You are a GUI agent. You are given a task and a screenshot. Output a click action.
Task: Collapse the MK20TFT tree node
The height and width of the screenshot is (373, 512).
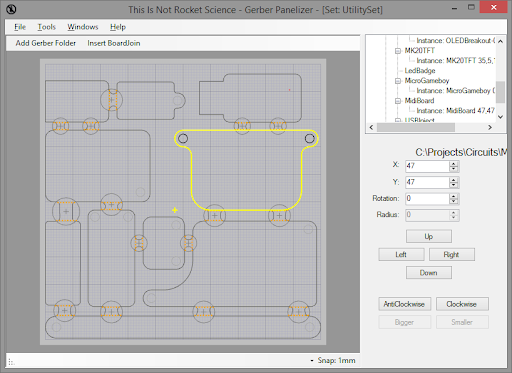(x=398, y=51)
